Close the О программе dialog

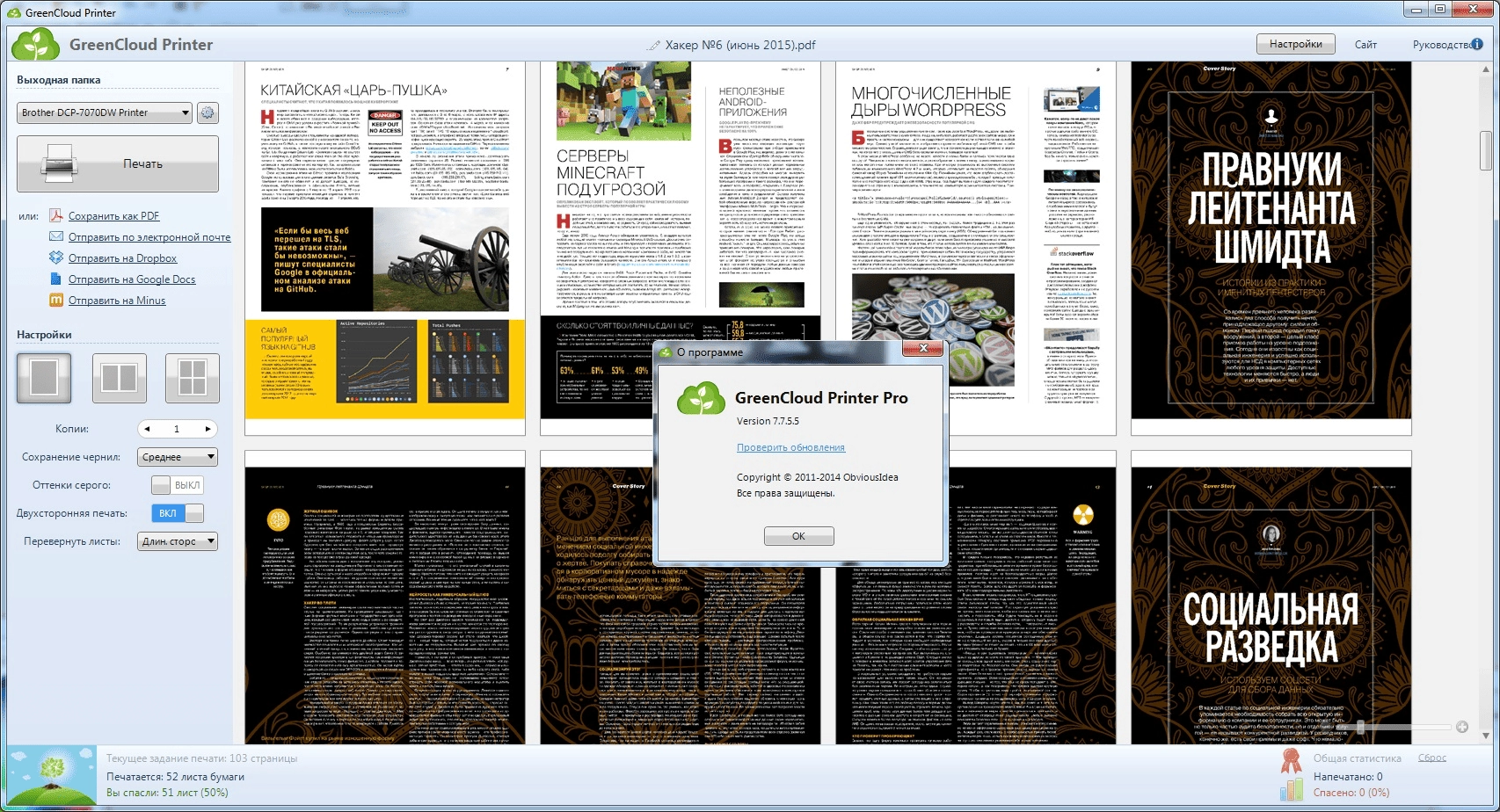tap(923, 349)
